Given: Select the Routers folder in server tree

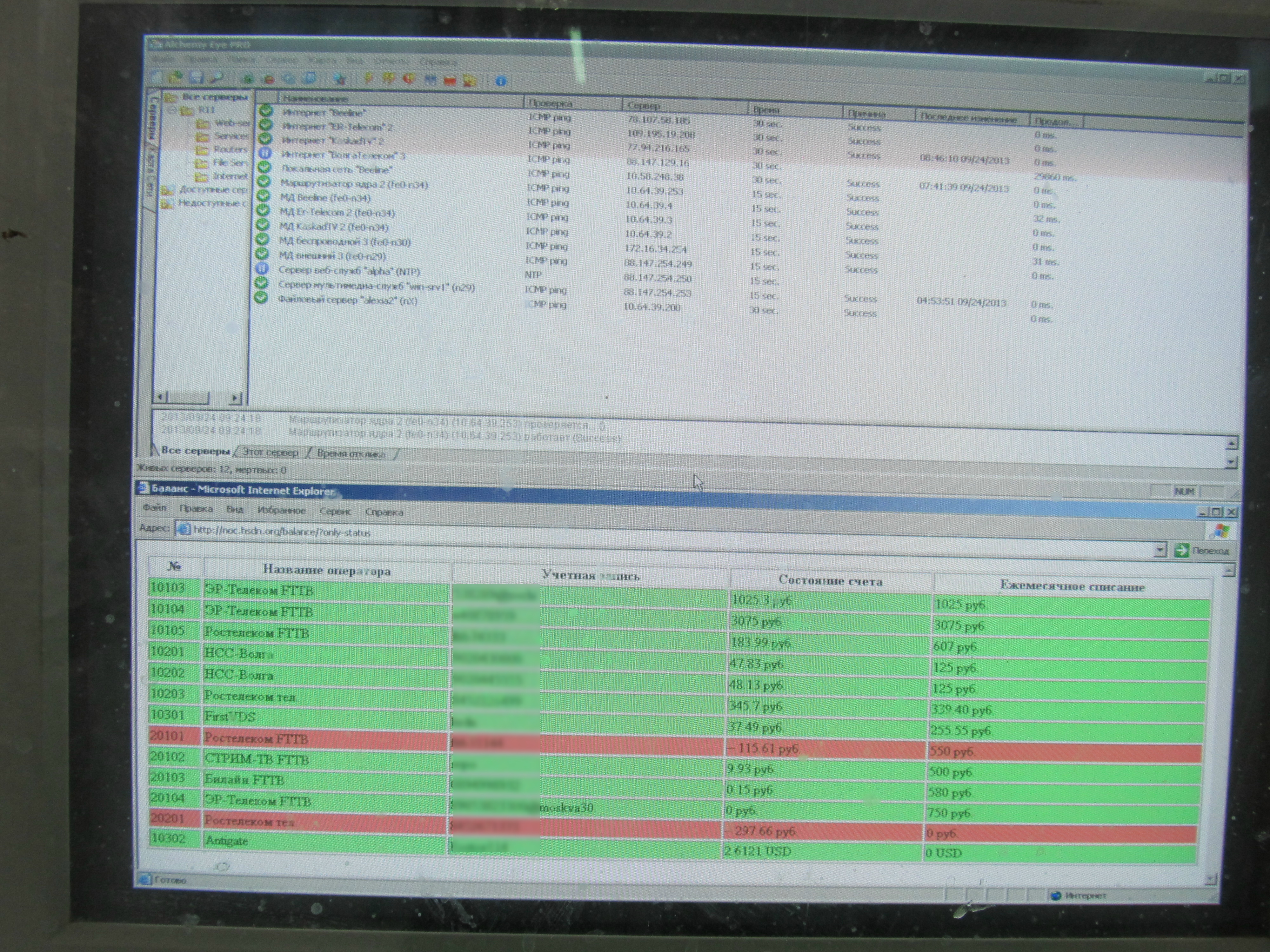Looking at the screenshot, I should [x=229, y=149].
